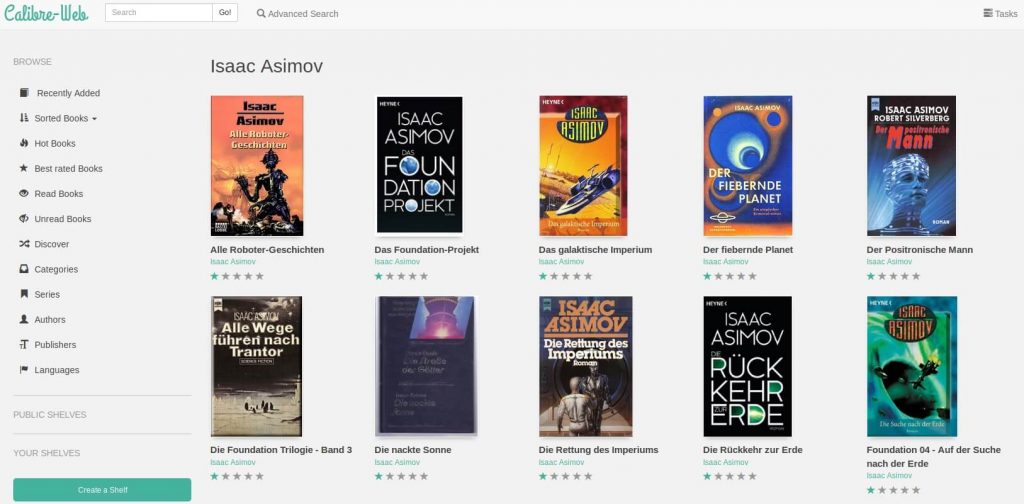
Task: Open Die Rückkehr zur Erde title link
Action: (752, 450)
